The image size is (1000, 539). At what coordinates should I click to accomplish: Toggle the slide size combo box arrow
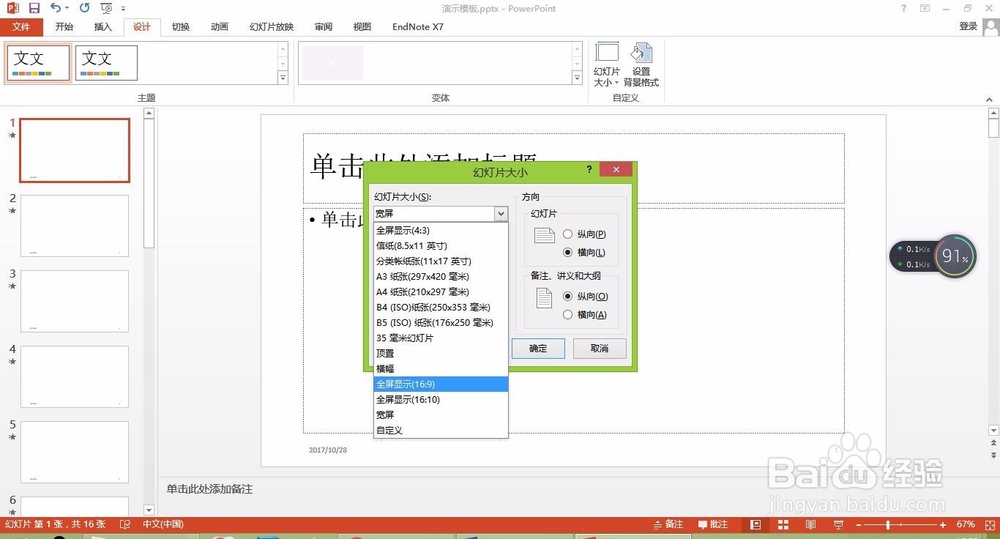coord(501,214)
